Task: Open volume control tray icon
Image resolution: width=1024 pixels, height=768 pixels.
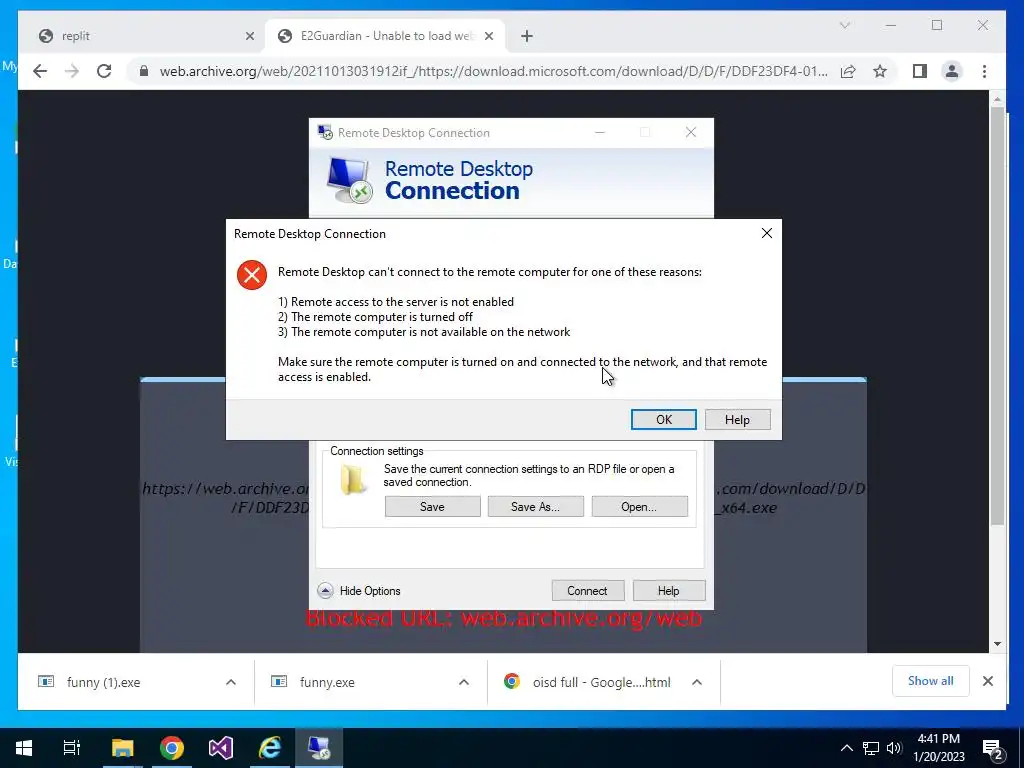Action: (x=894, y=748)
